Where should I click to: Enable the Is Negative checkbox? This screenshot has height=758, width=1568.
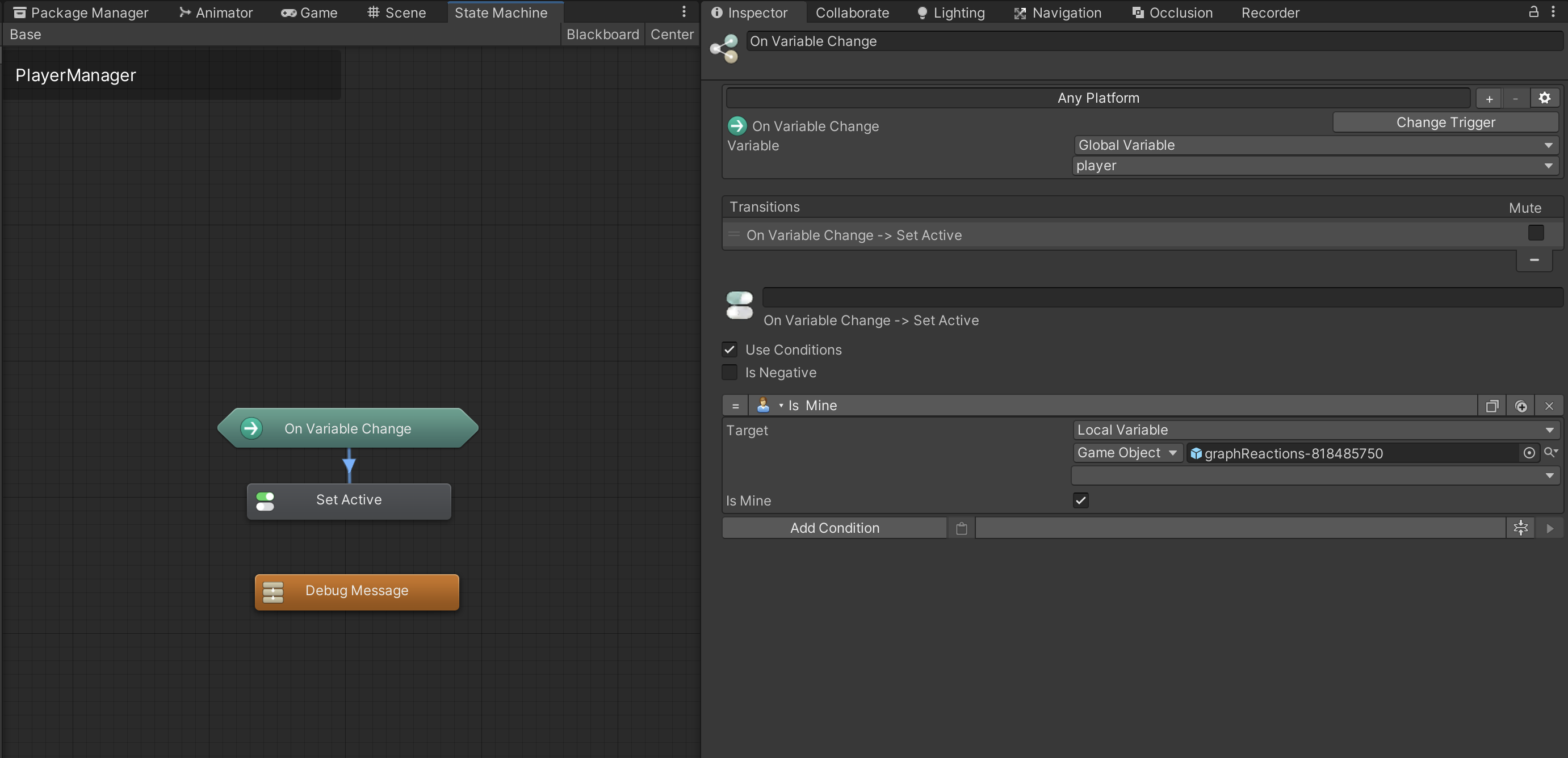coord(730,372)
